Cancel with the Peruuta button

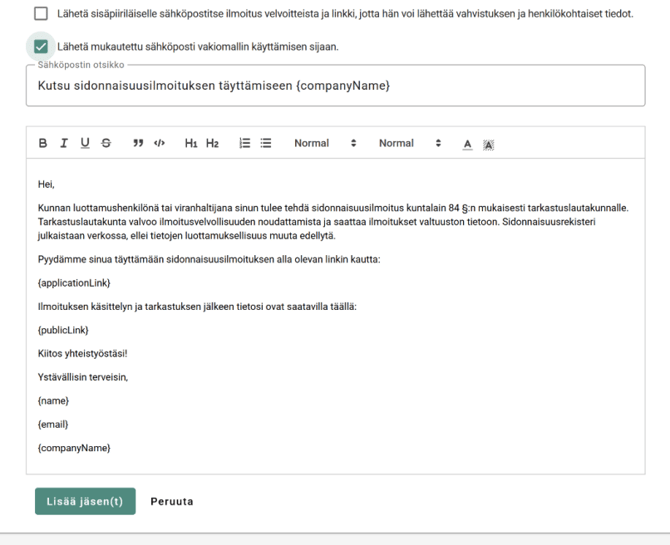[x=172, y=501]
